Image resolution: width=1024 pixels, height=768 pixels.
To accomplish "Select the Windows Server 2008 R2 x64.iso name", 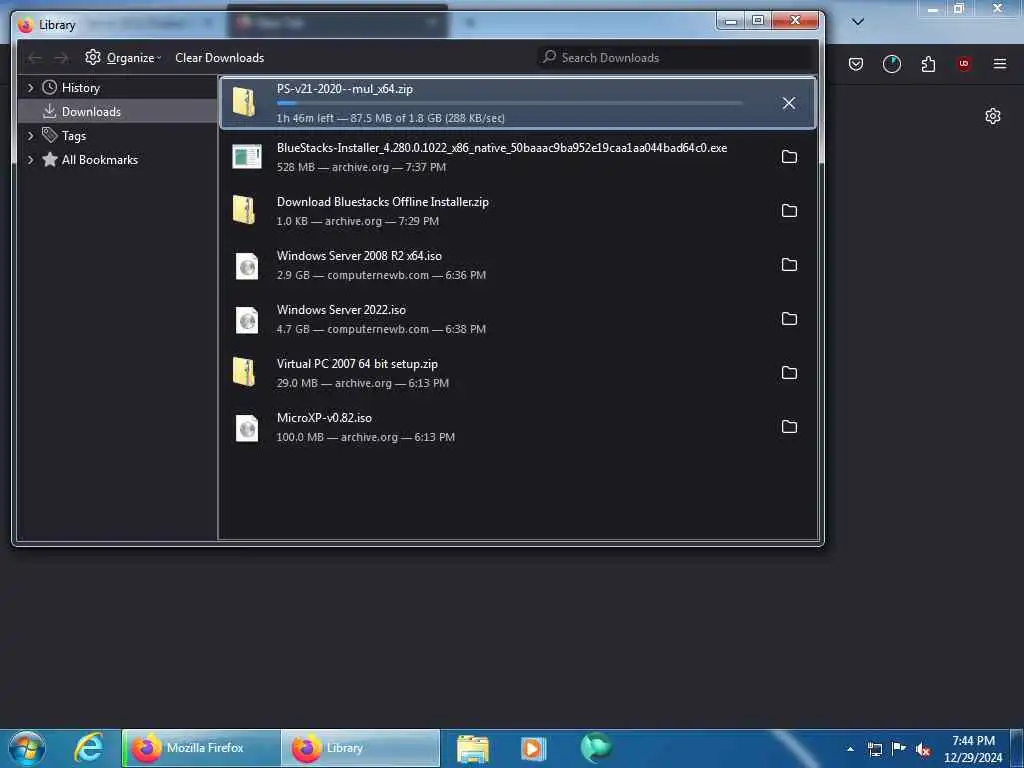I will pyautogui.click(x=359, y=256).
